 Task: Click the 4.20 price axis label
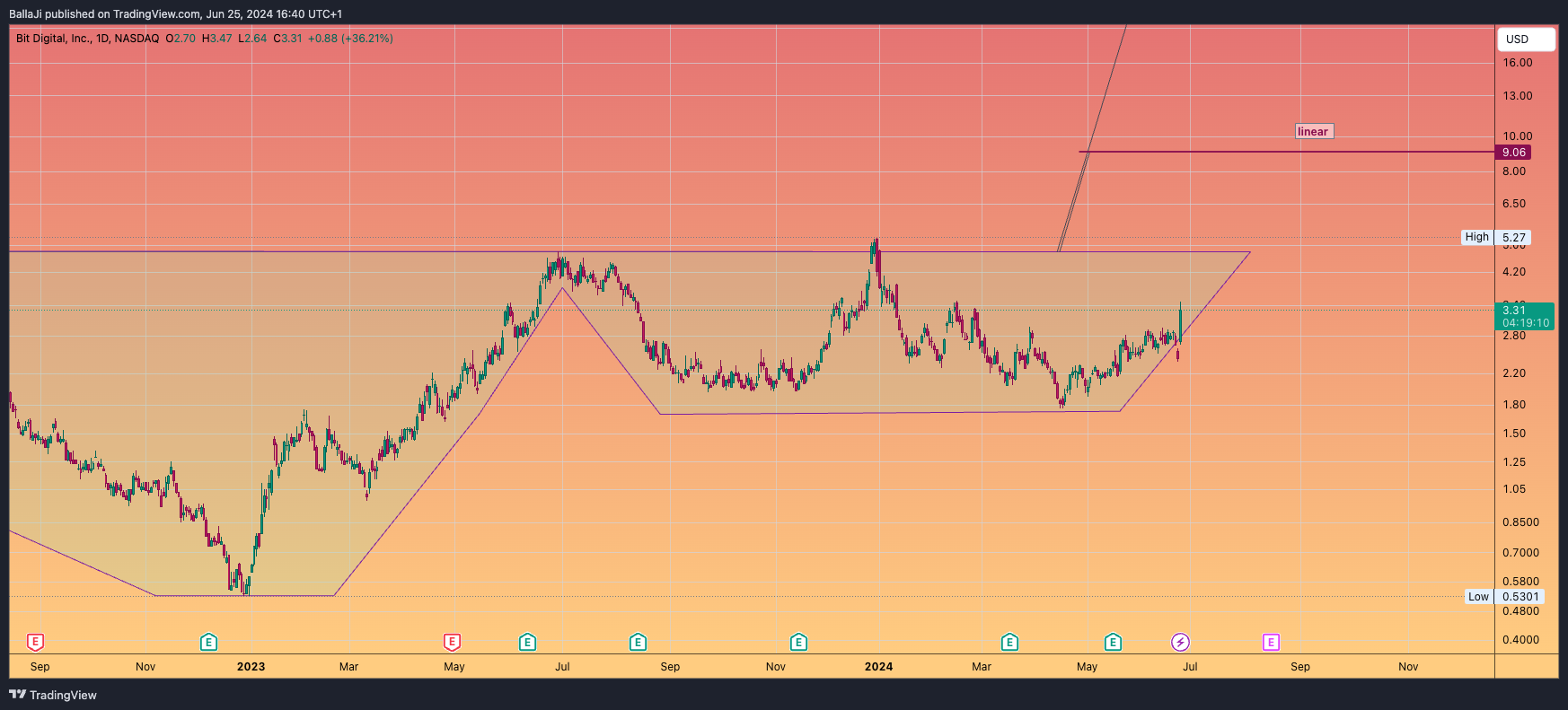click(x=1514, y=272)
